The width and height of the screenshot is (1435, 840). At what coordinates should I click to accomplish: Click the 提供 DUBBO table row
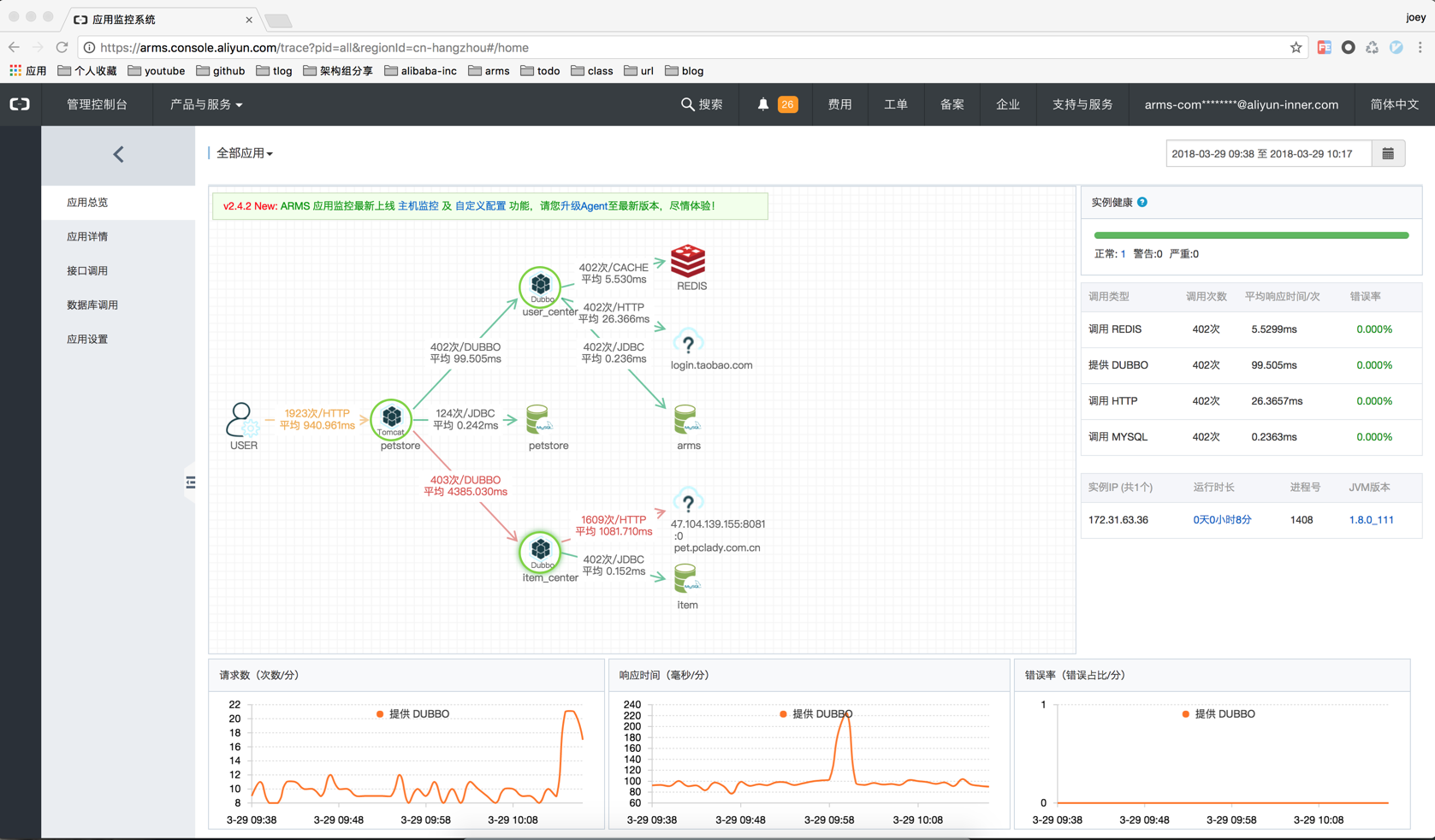(x=1251, y=365)
